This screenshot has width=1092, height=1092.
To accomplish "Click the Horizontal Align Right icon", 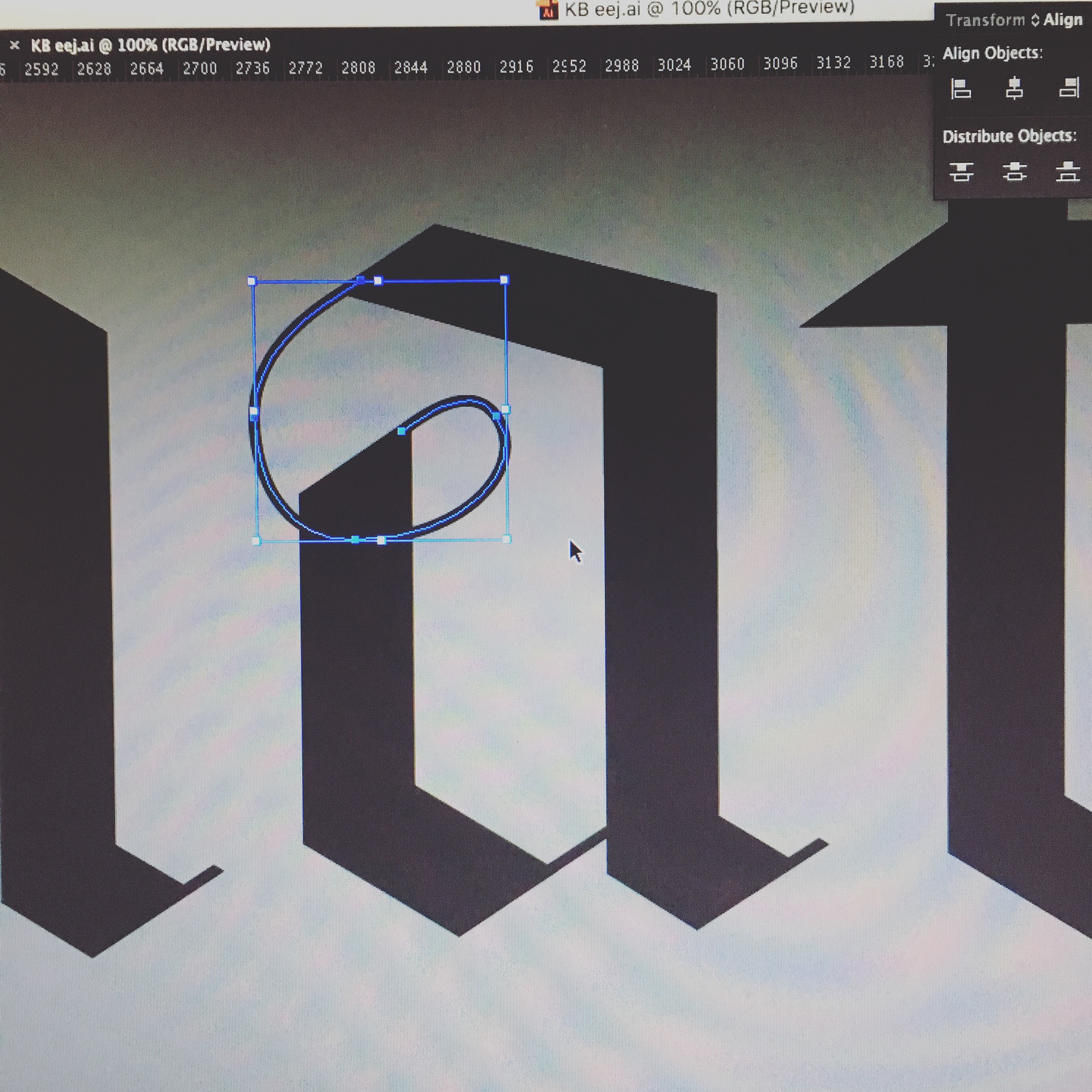I will (1069, 88).
